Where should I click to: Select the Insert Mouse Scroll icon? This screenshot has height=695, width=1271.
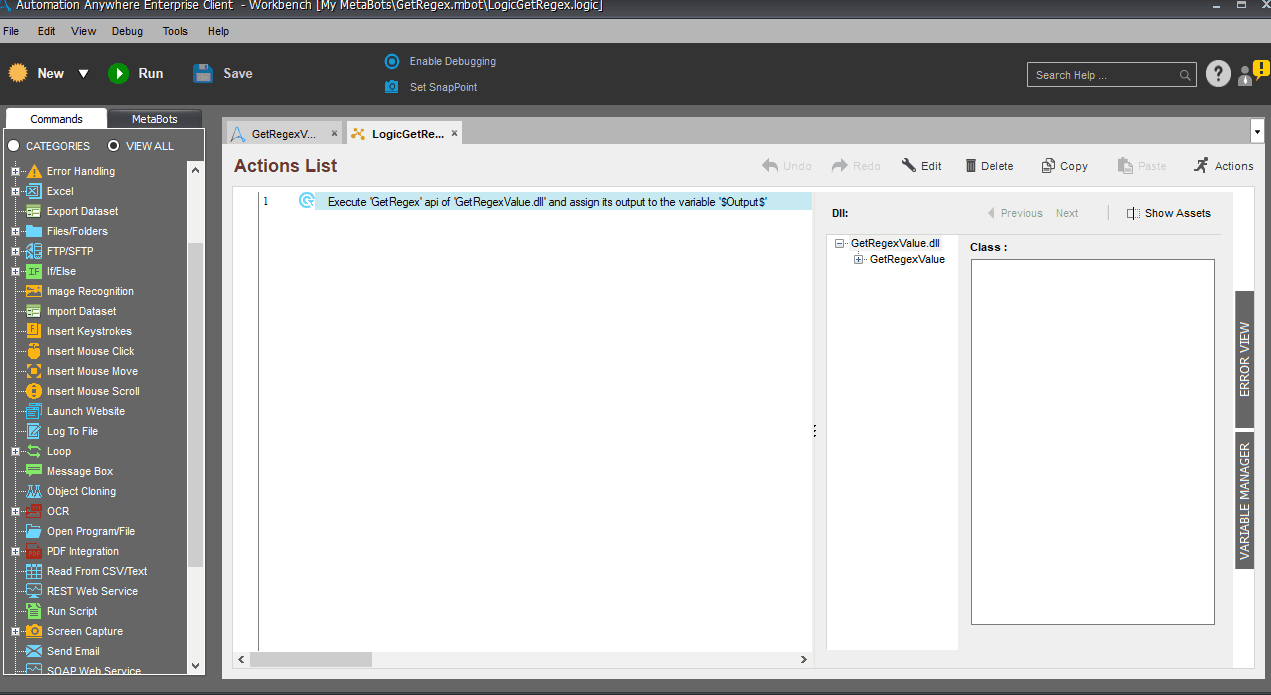34,391
